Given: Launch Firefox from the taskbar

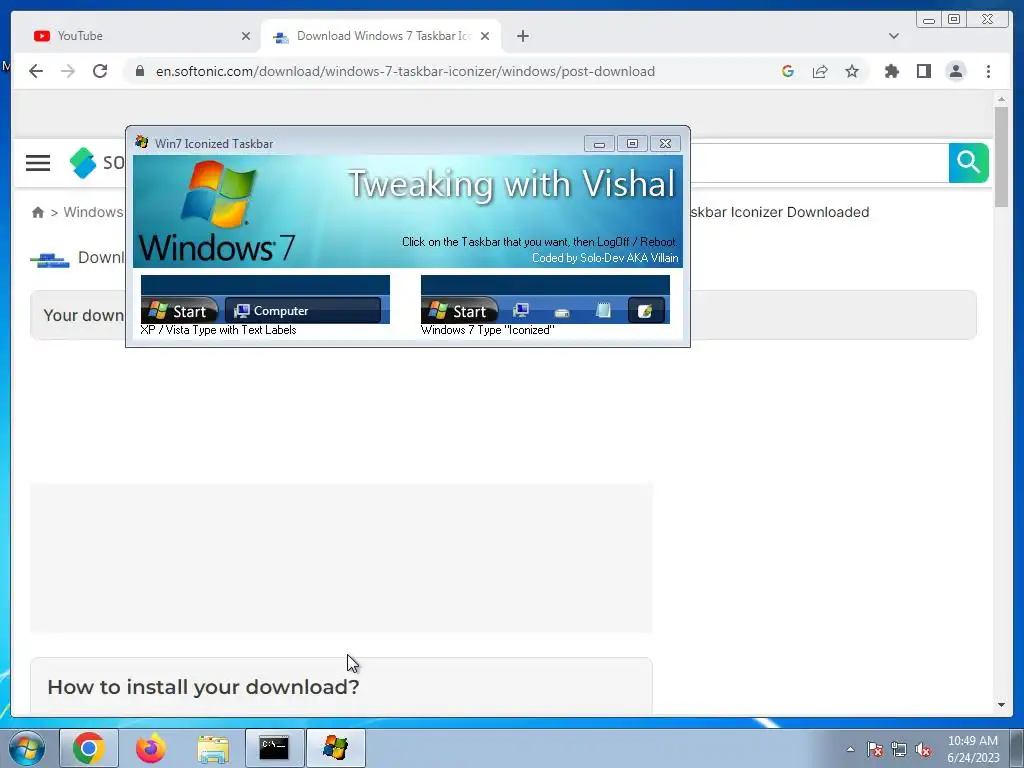Looking at the screenshot, I should [x=150, y=748].
